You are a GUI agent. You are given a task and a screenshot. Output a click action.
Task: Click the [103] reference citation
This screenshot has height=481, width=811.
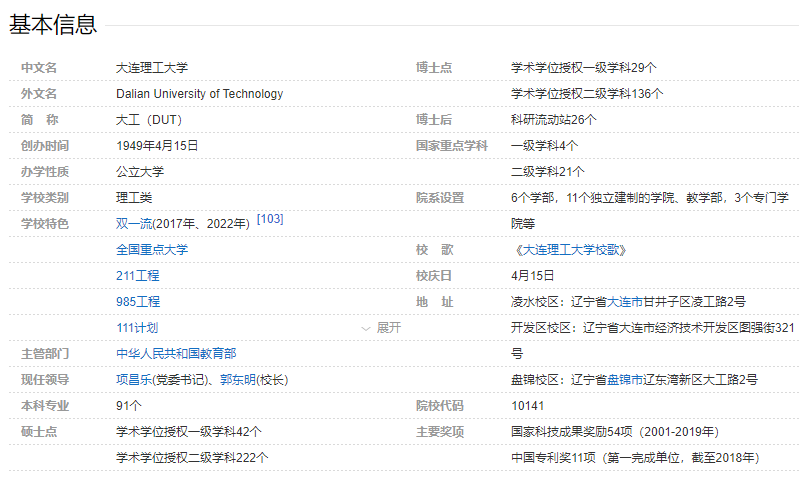click(270, 219)
